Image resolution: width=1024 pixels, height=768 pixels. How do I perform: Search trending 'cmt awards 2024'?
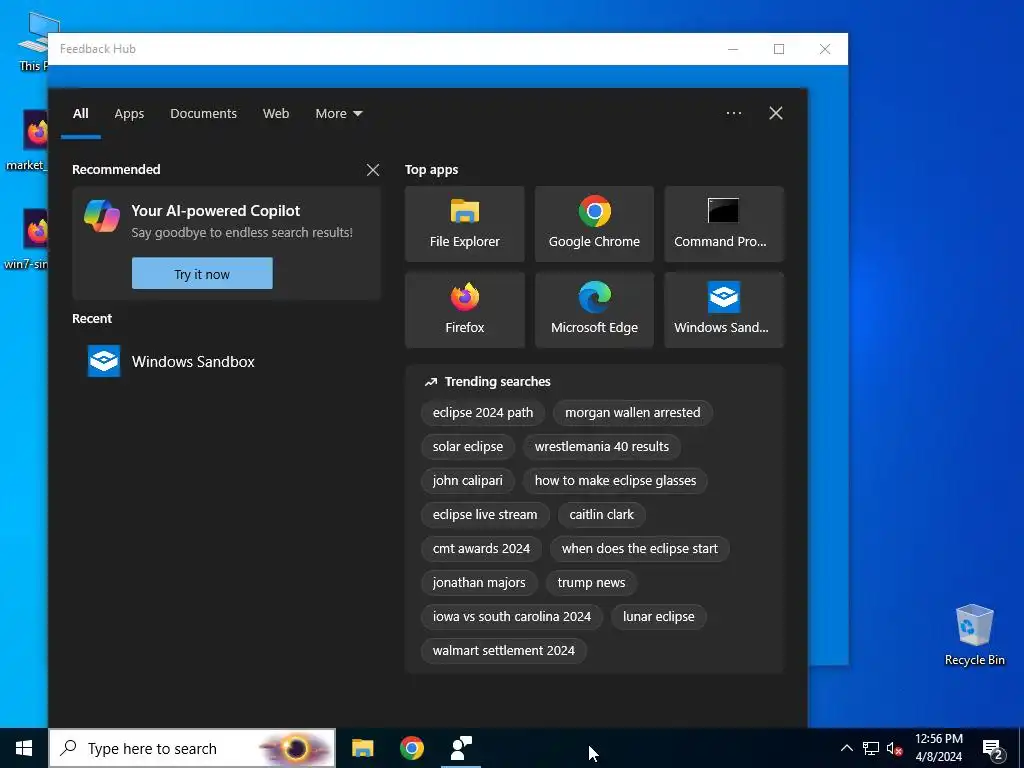pos(481,549)
